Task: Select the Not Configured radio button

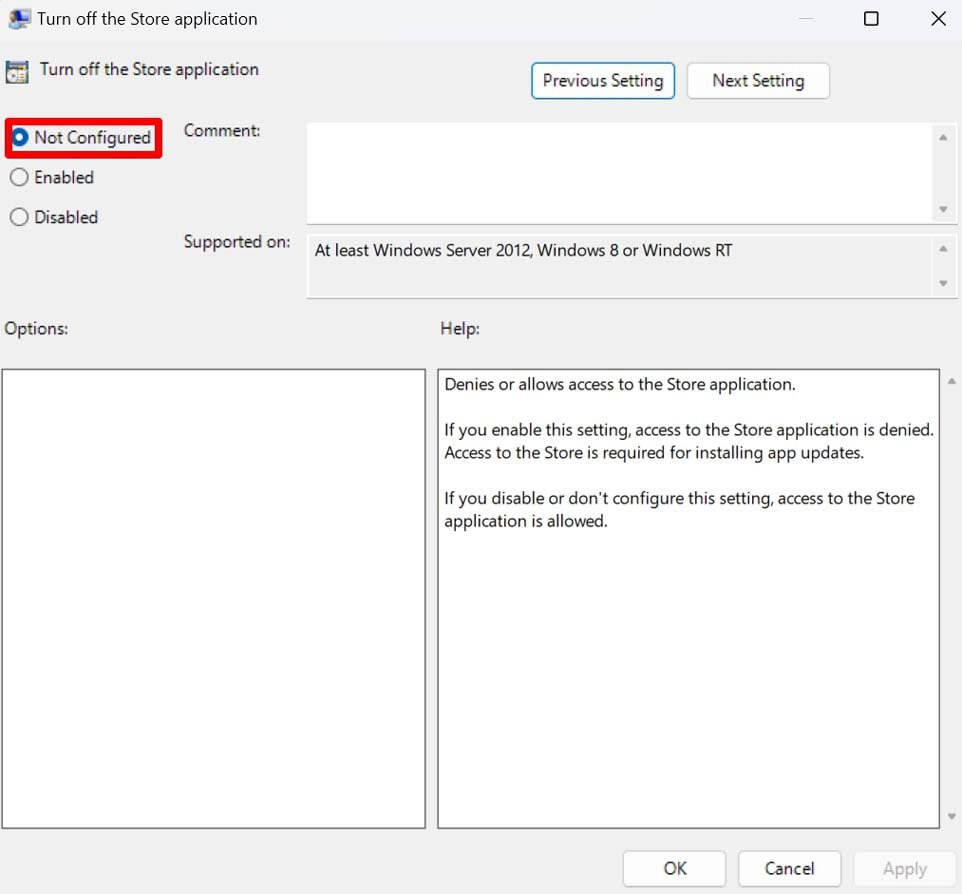Action: click(x=19, y=137)
